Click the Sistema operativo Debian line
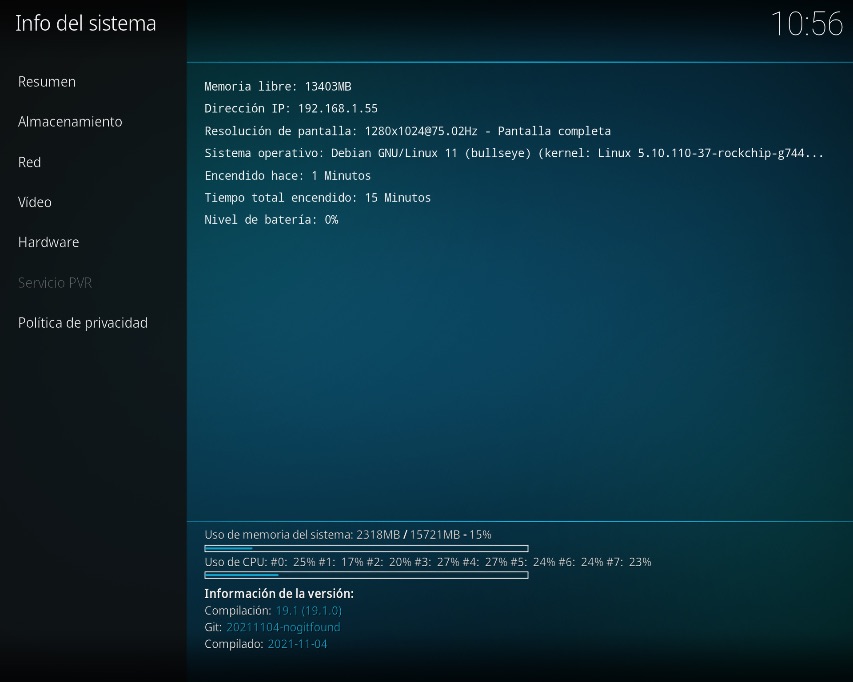 (x=514, y=153)
